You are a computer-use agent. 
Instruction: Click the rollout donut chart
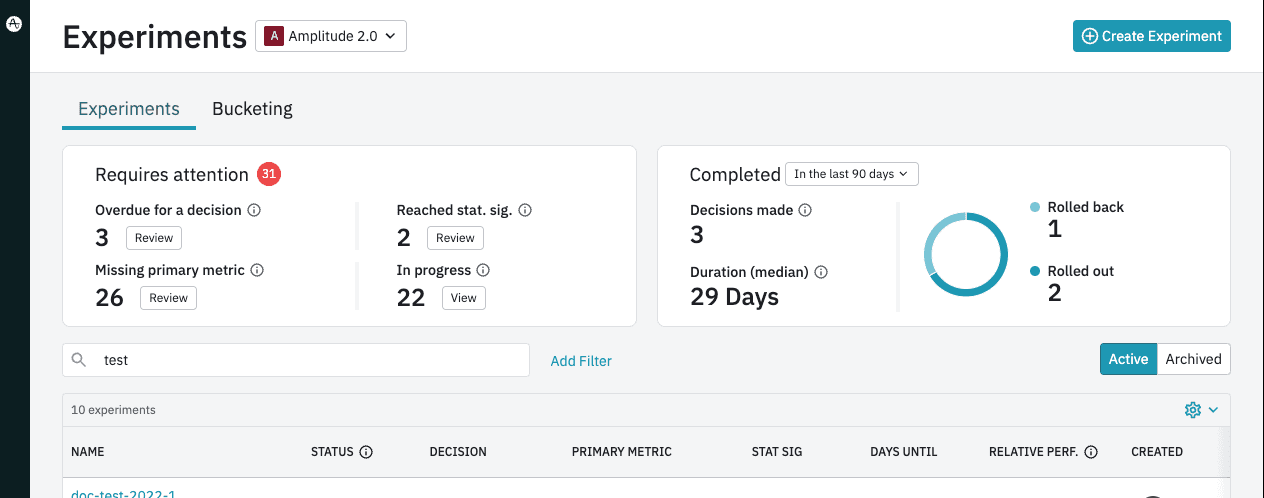(x=965, y=254)
